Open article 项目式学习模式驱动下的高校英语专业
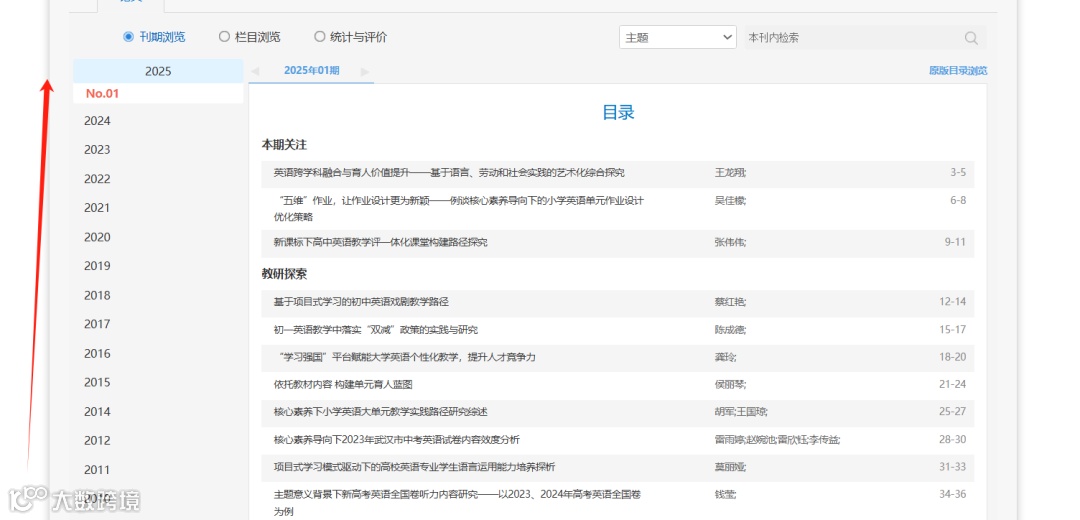The image size is (1080, 520). (x=414, y=467)
